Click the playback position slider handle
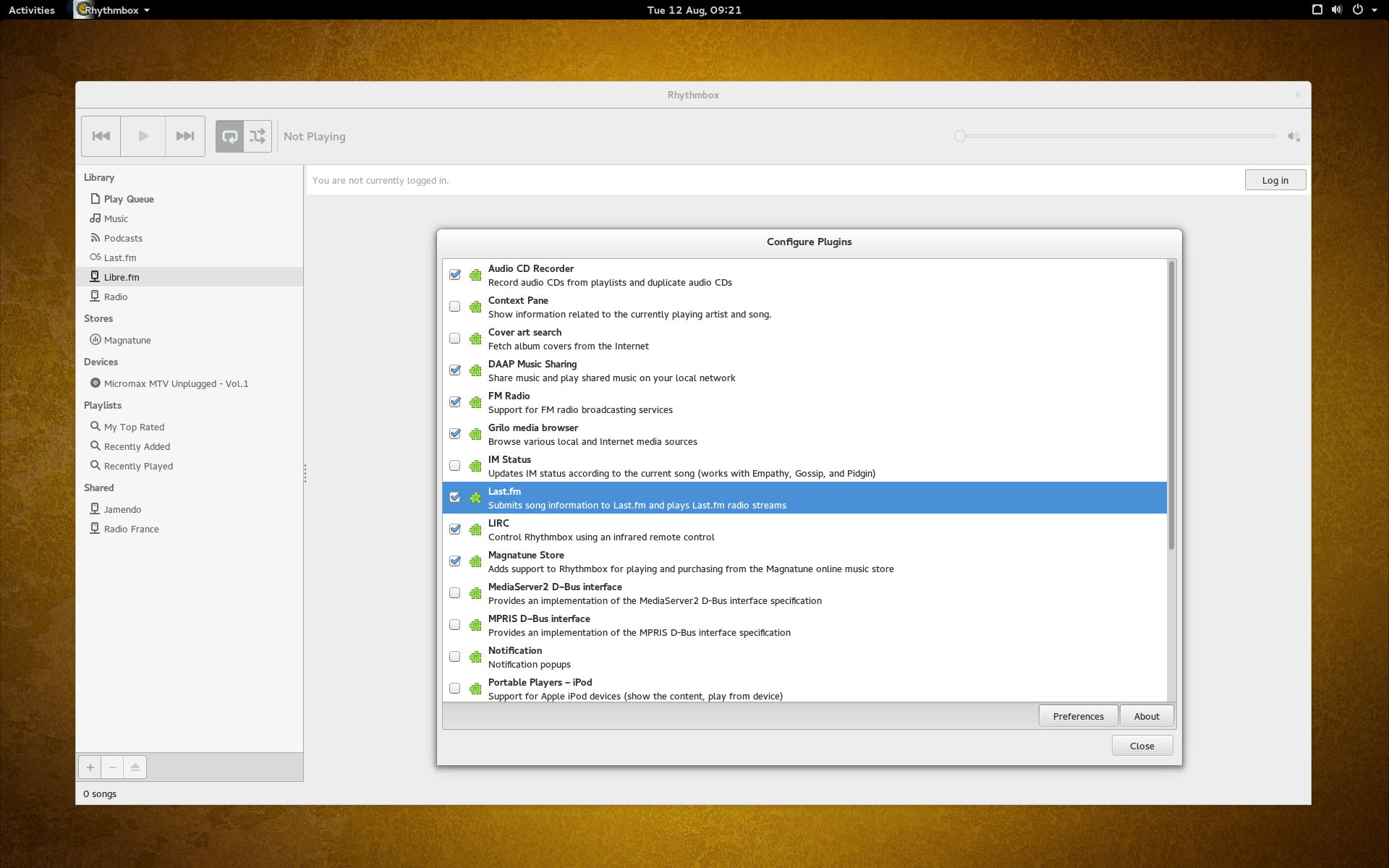 tap(960, 136)
